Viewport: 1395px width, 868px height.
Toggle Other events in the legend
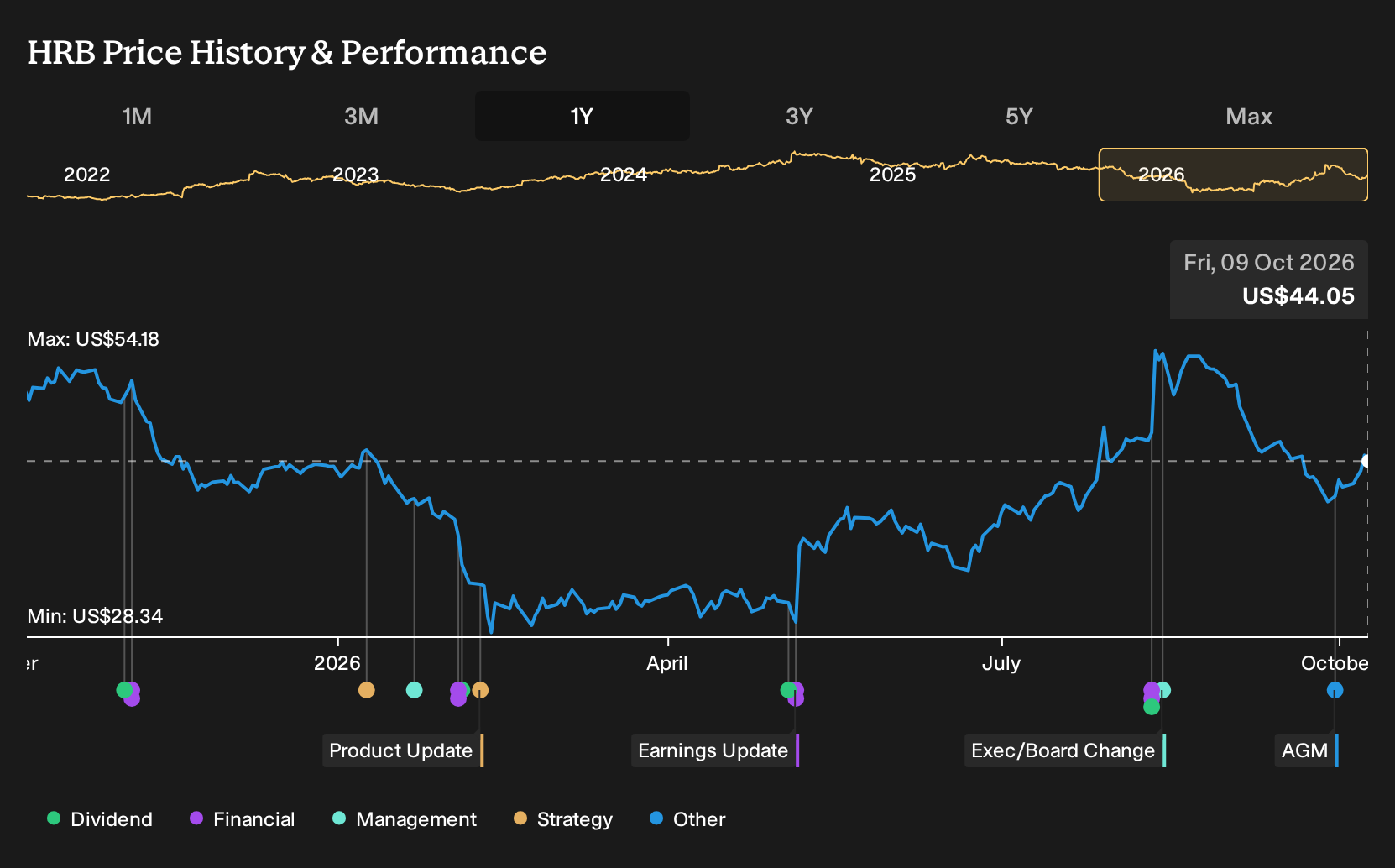coord(687,819)
